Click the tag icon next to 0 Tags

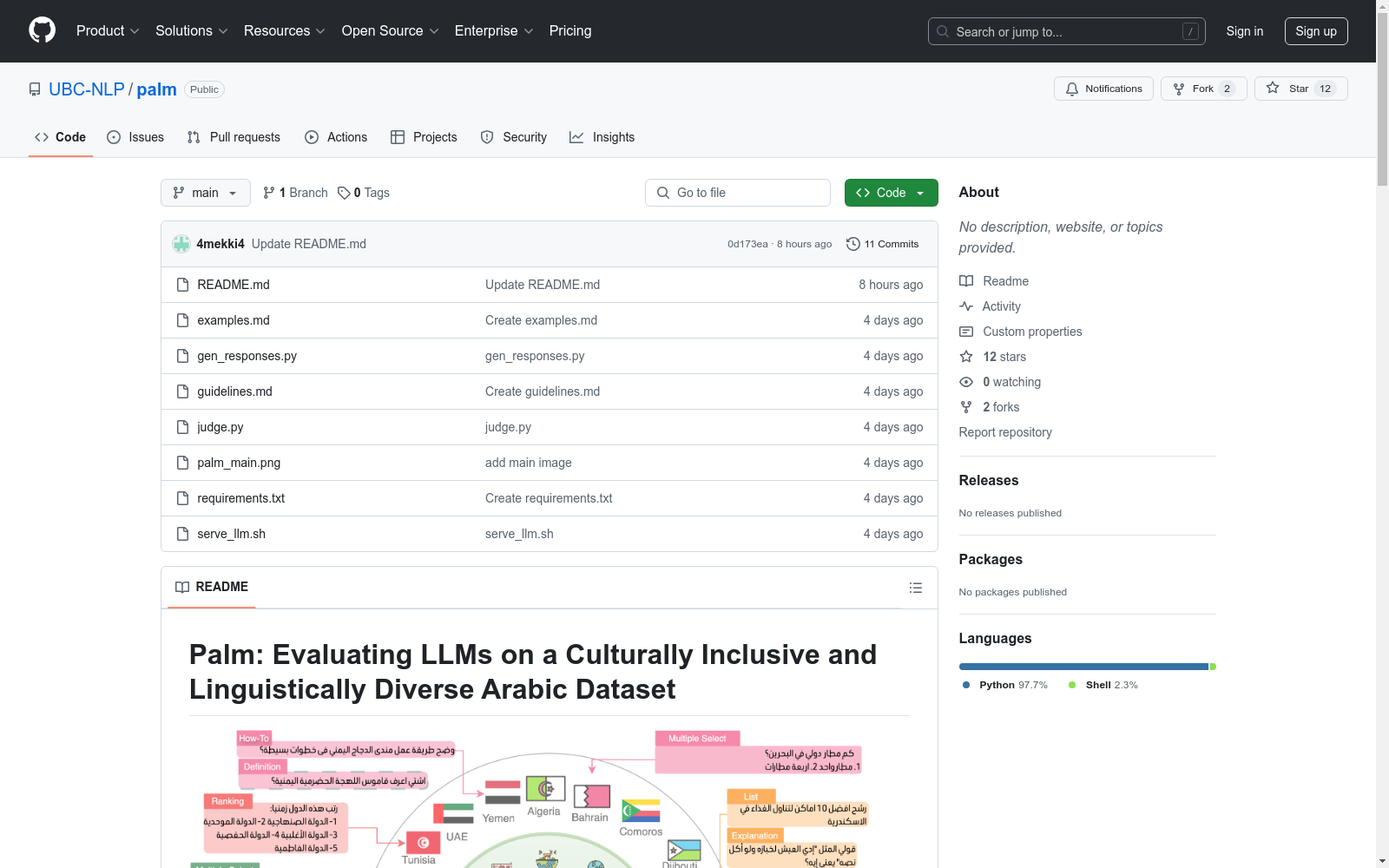point(344,193)
